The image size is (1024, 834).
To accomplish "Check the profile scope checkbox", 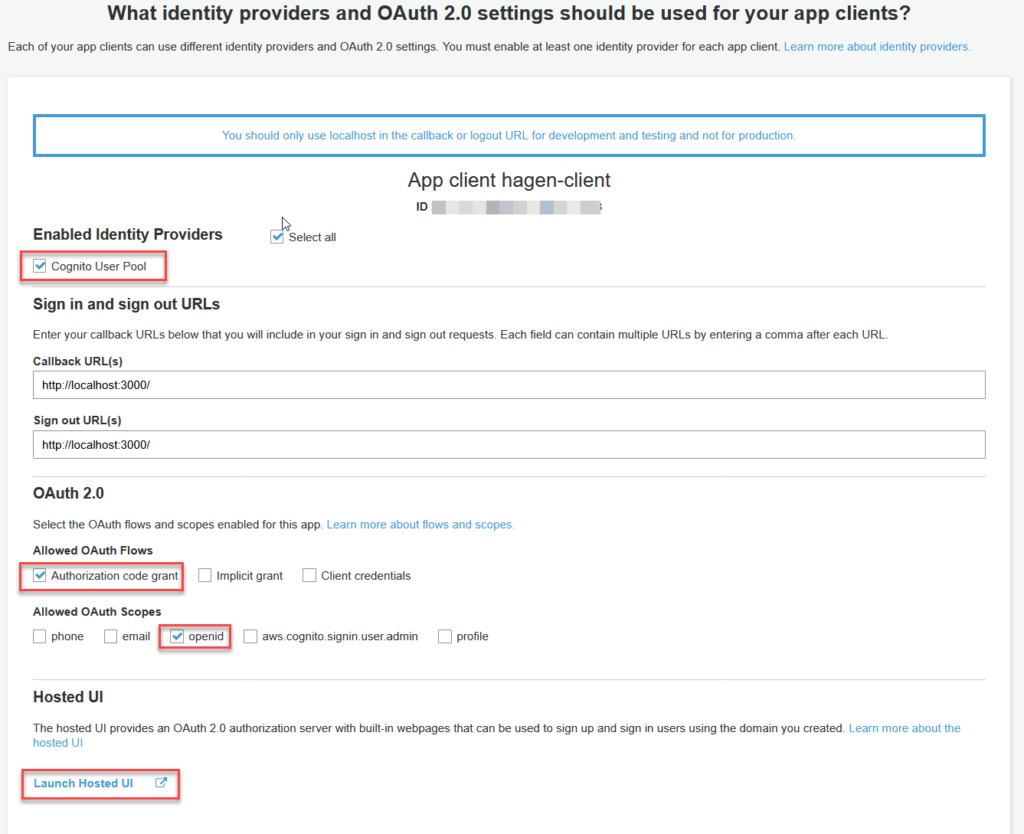I will 445,636.
